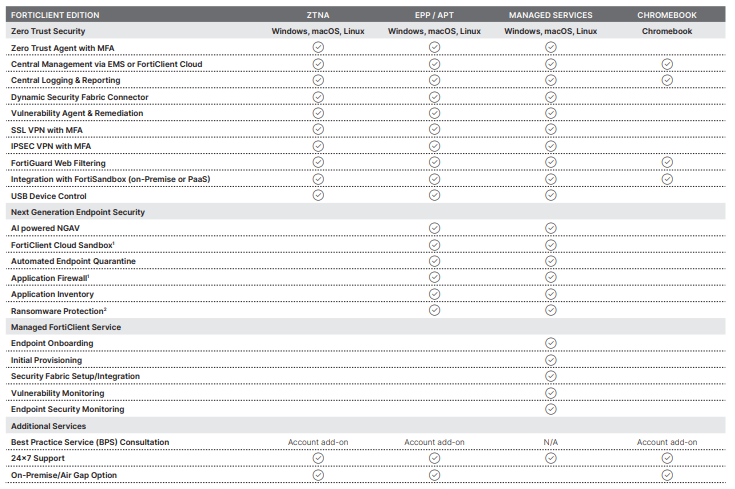Click the EPP / APT column header
Image resolution: width=735 pixels, height=489 pixels.
pos(435,15)
